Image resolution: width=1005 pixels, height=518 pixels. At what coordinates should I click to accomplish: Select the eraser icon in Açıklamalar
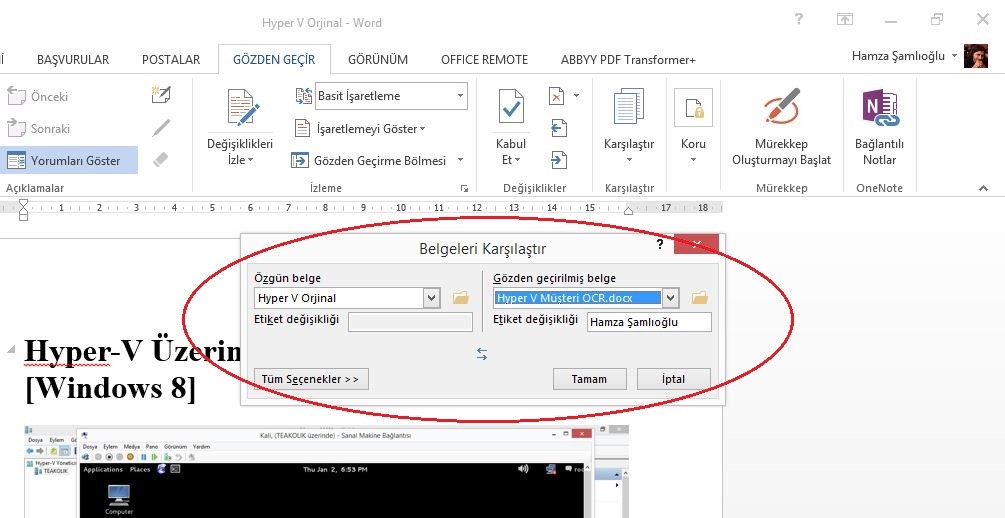(x=161, y=160)
